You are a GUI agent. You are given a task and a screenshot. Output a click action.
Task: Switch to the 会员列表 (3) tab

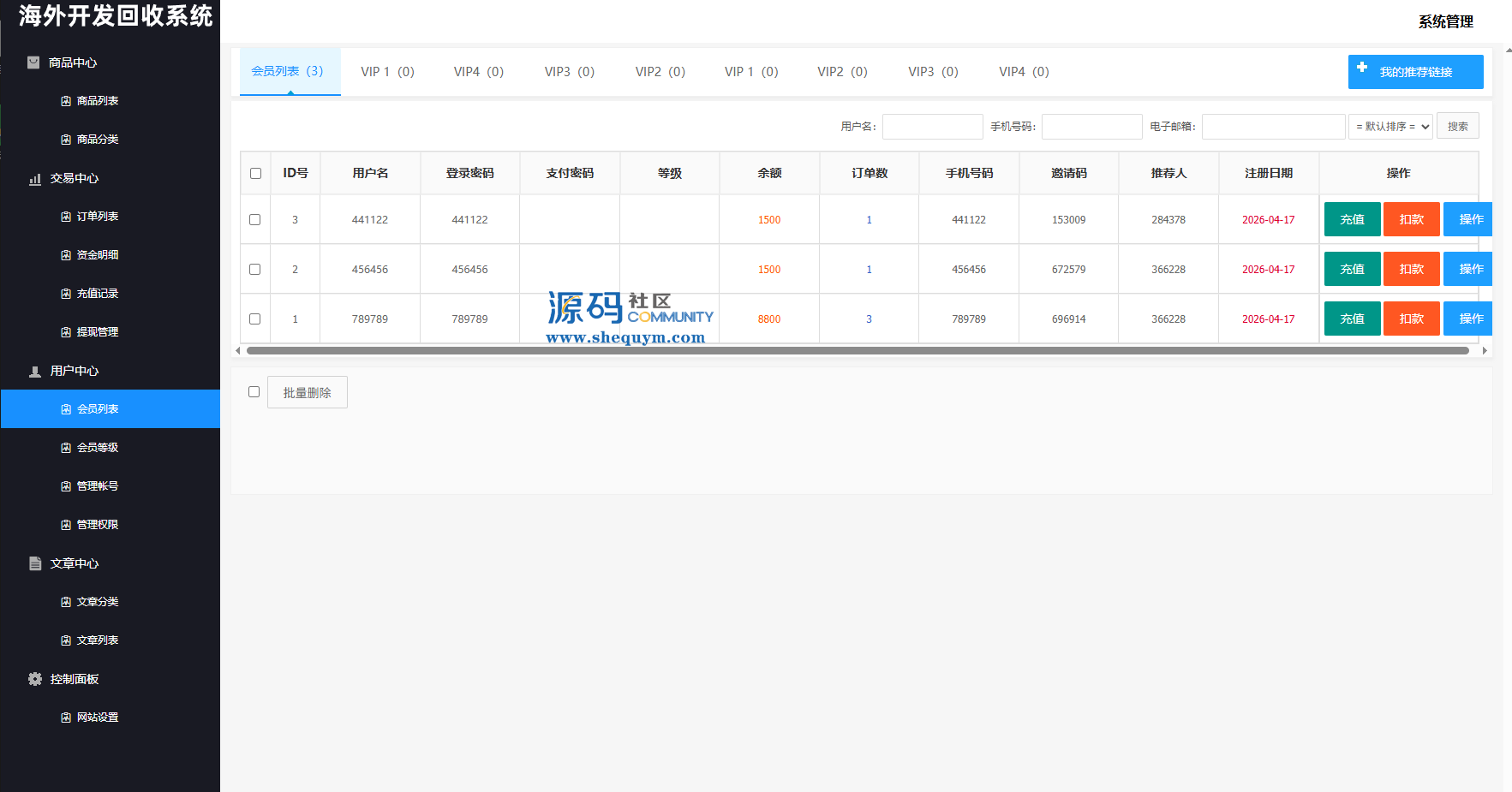click(288, 71)
